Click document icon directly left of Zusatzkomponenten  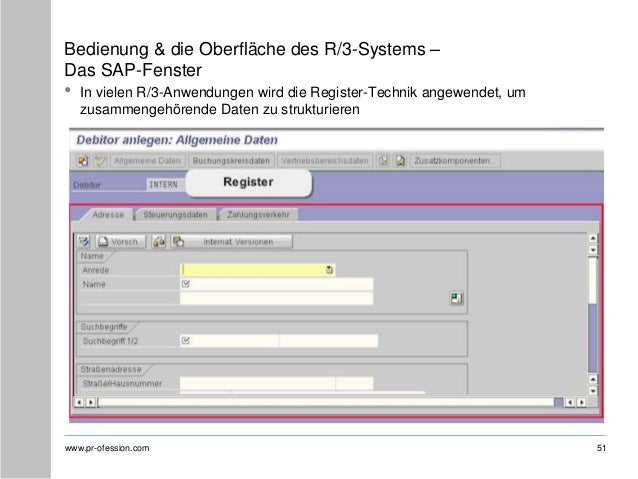click(x=400, y=161)
